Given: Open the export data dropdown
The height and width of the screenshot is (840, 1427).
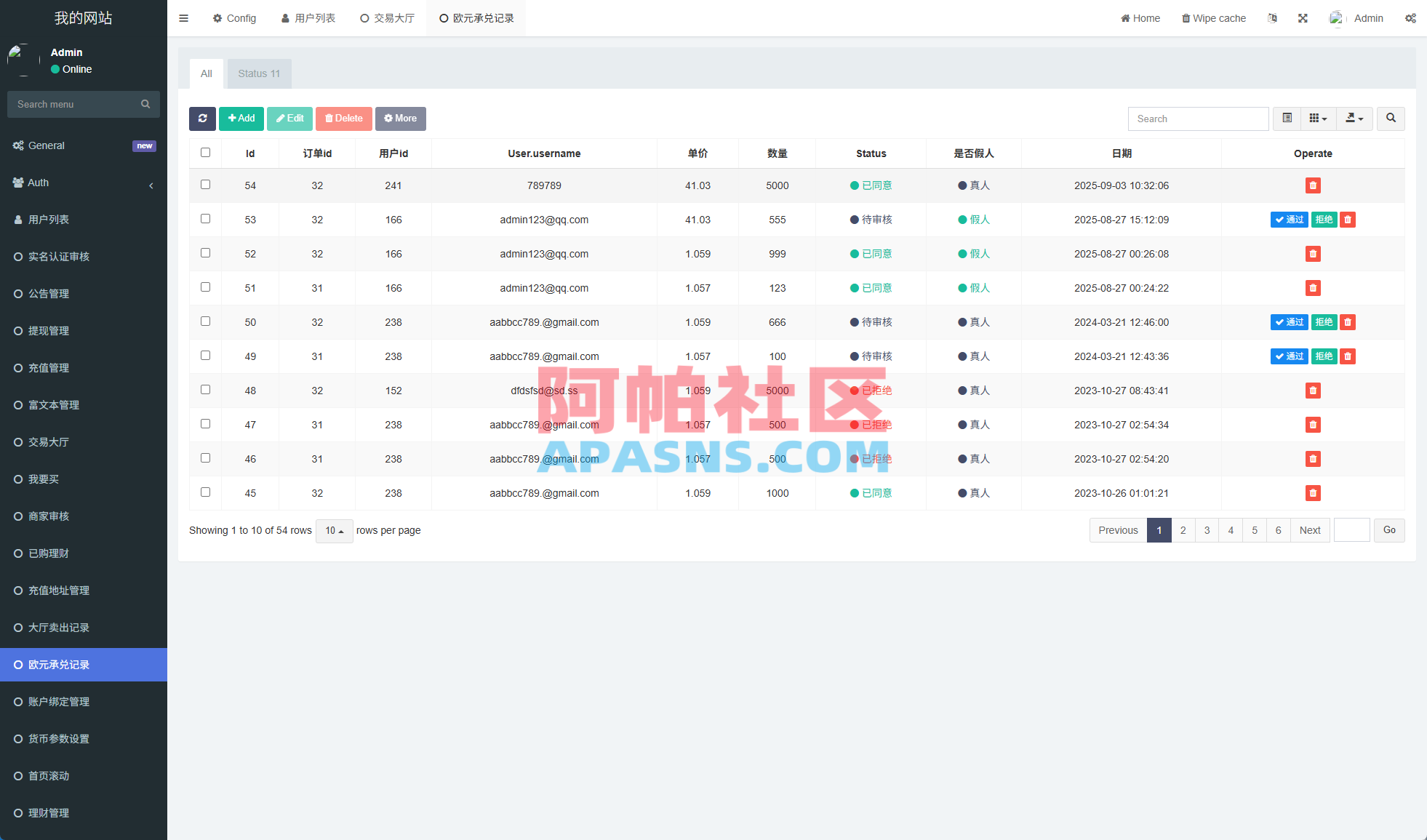Looking at the screenshot, I should [1354, 119].
